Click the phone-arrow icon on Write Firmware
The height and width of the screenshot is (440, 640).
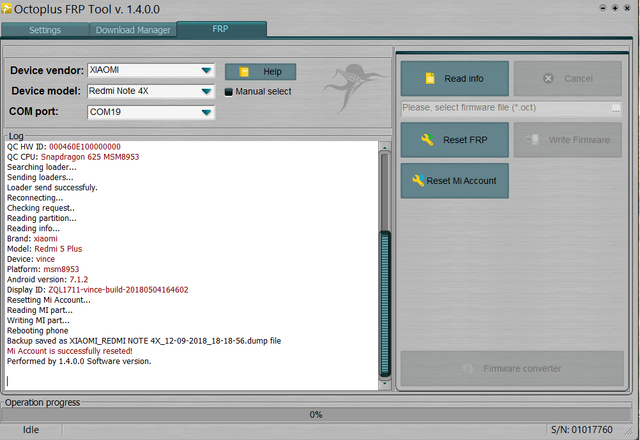(532, 140)
